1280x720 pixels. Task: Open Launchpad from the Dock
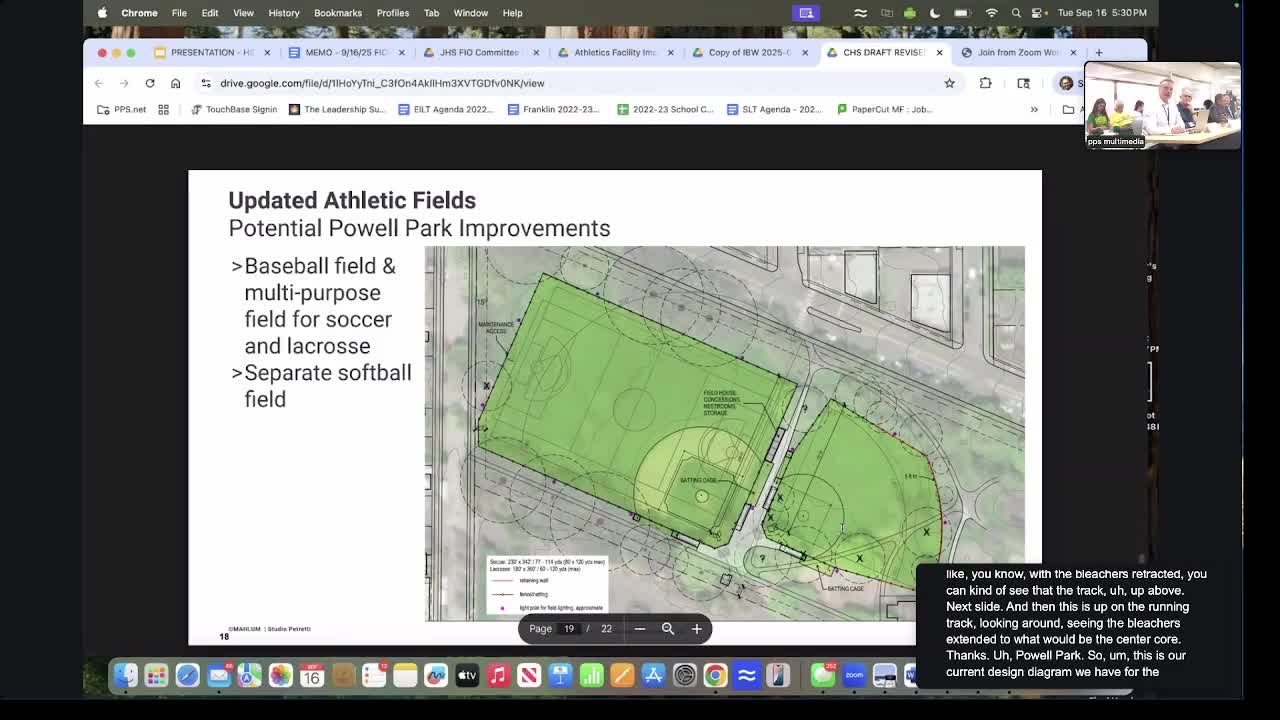[x=156, y=676]
